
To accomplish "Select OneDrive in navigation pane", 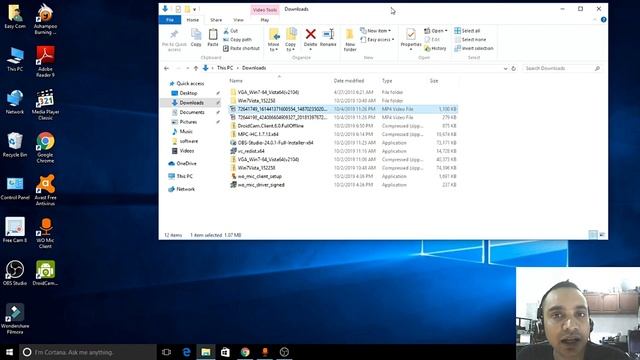I will 186,164.
